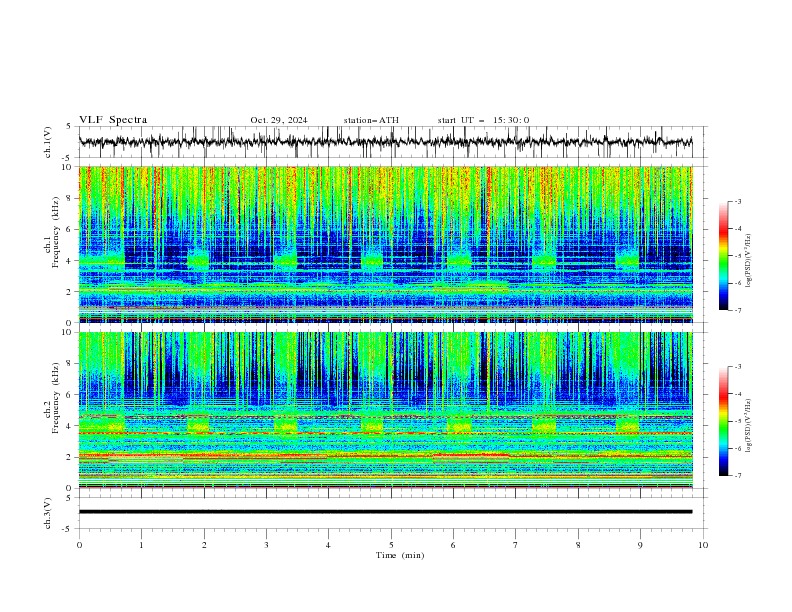Select the date text "Oct. 29, 2024"
This screenshot has width=792, height=612.
(279, 120)
